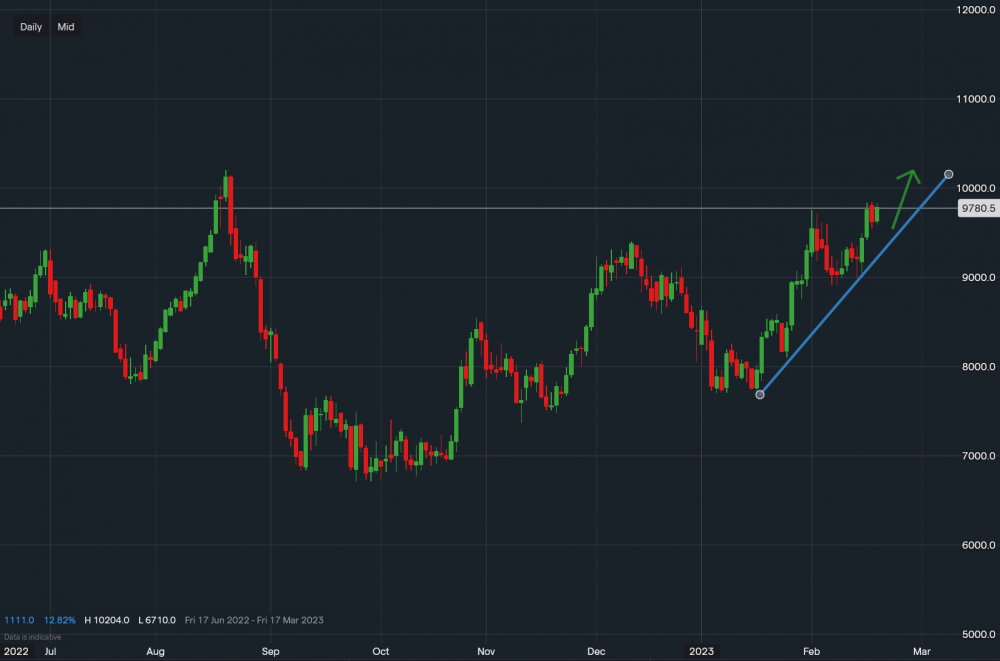Open the Daily timeframe dropdown
The width and height of the screenshot is (1000, 661).
(31, 27)
